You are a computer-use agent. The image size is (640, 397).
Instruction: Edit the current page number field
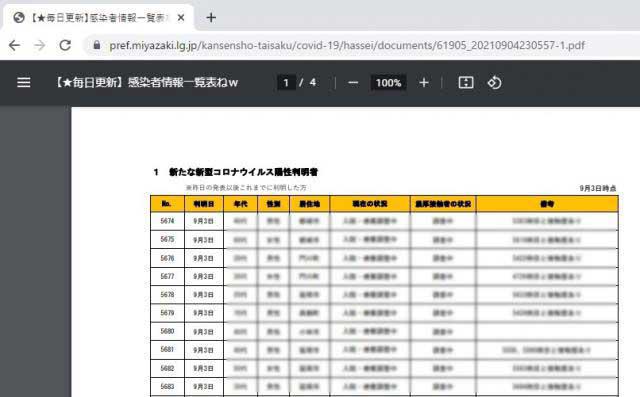click(286, 83)
